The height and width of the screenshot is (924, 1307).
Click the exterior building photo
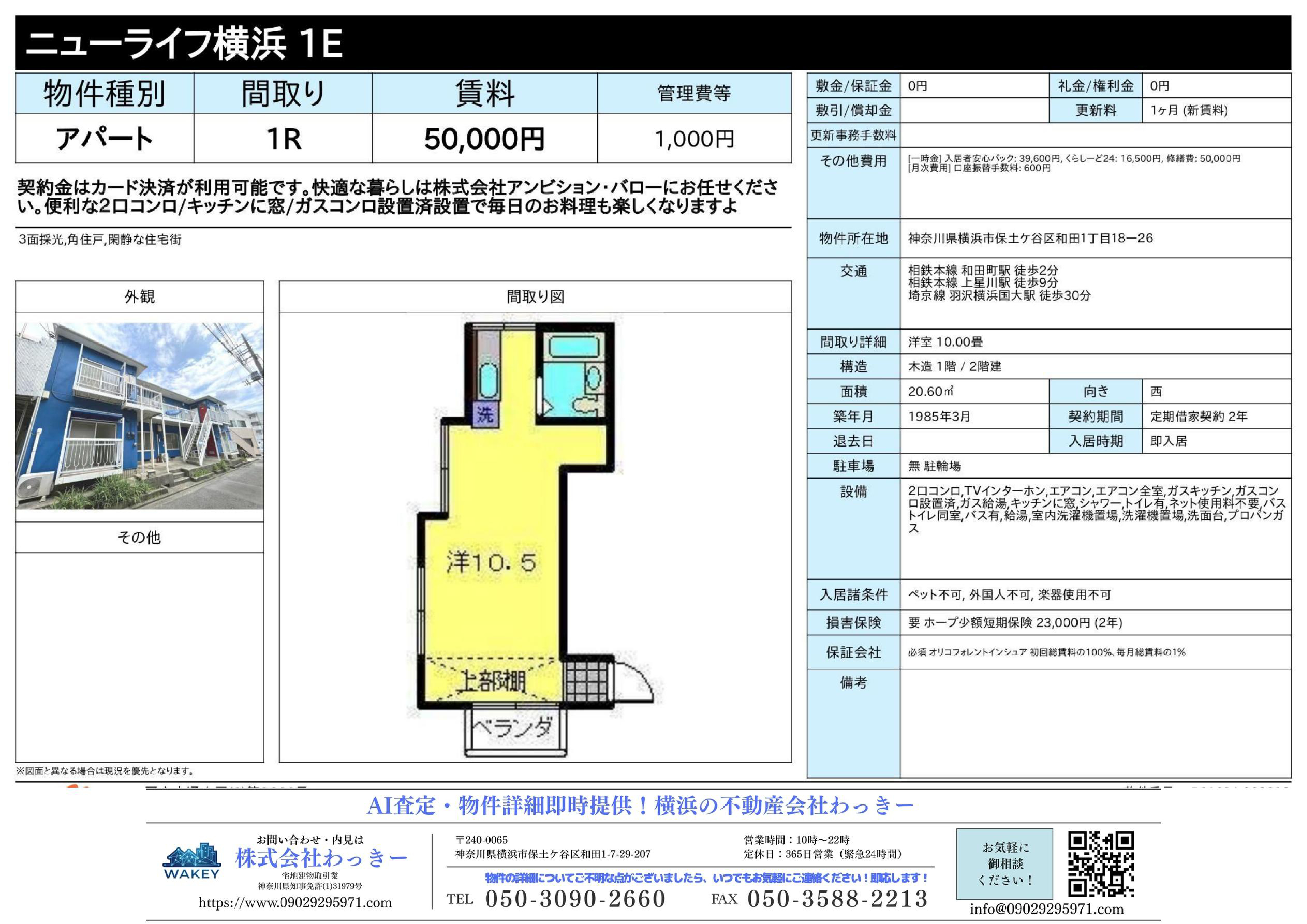(x=140, y=416)
